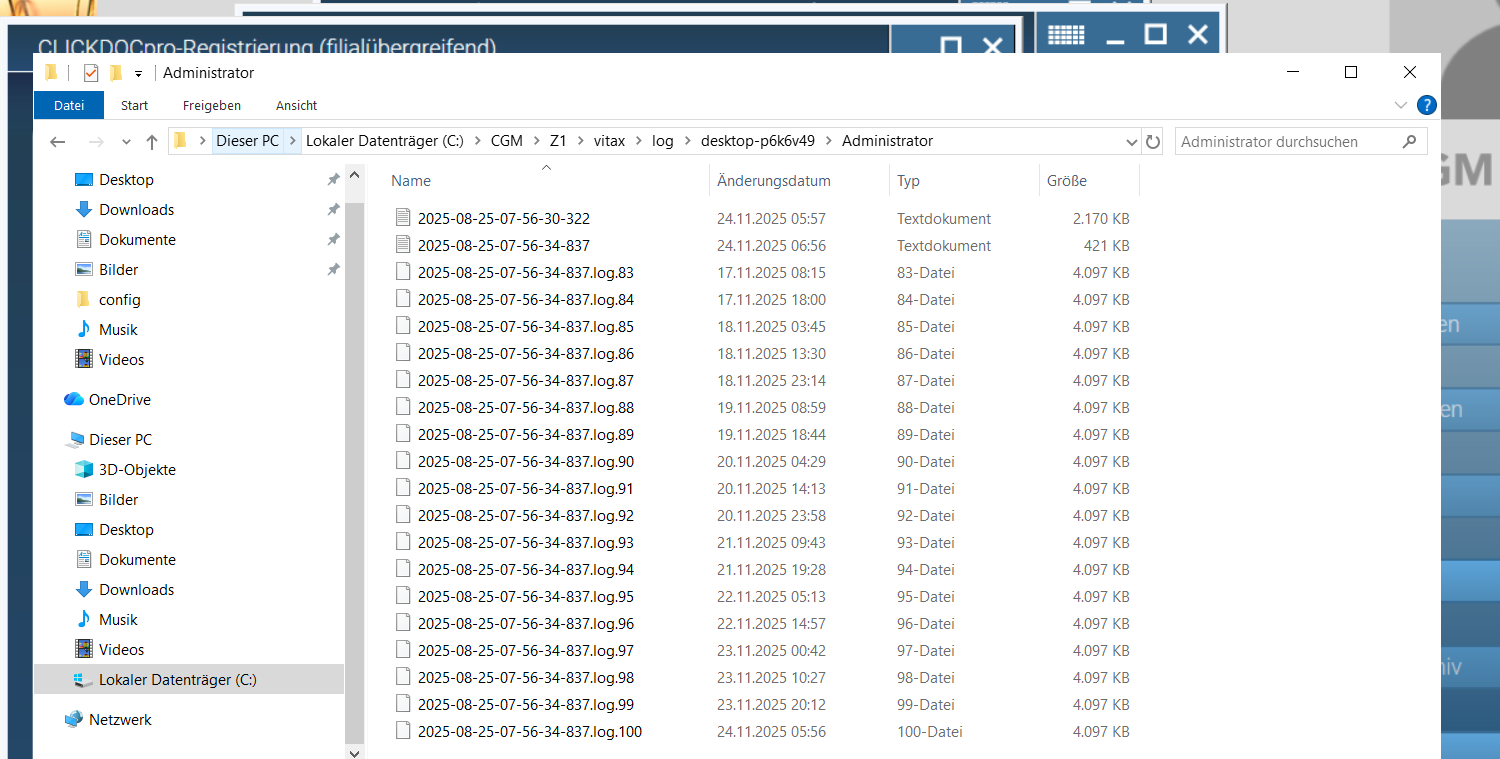The height and width of the screenshot is (759, 1500).
Task: Click the Back navigation arrow
Action: (58, 142)
